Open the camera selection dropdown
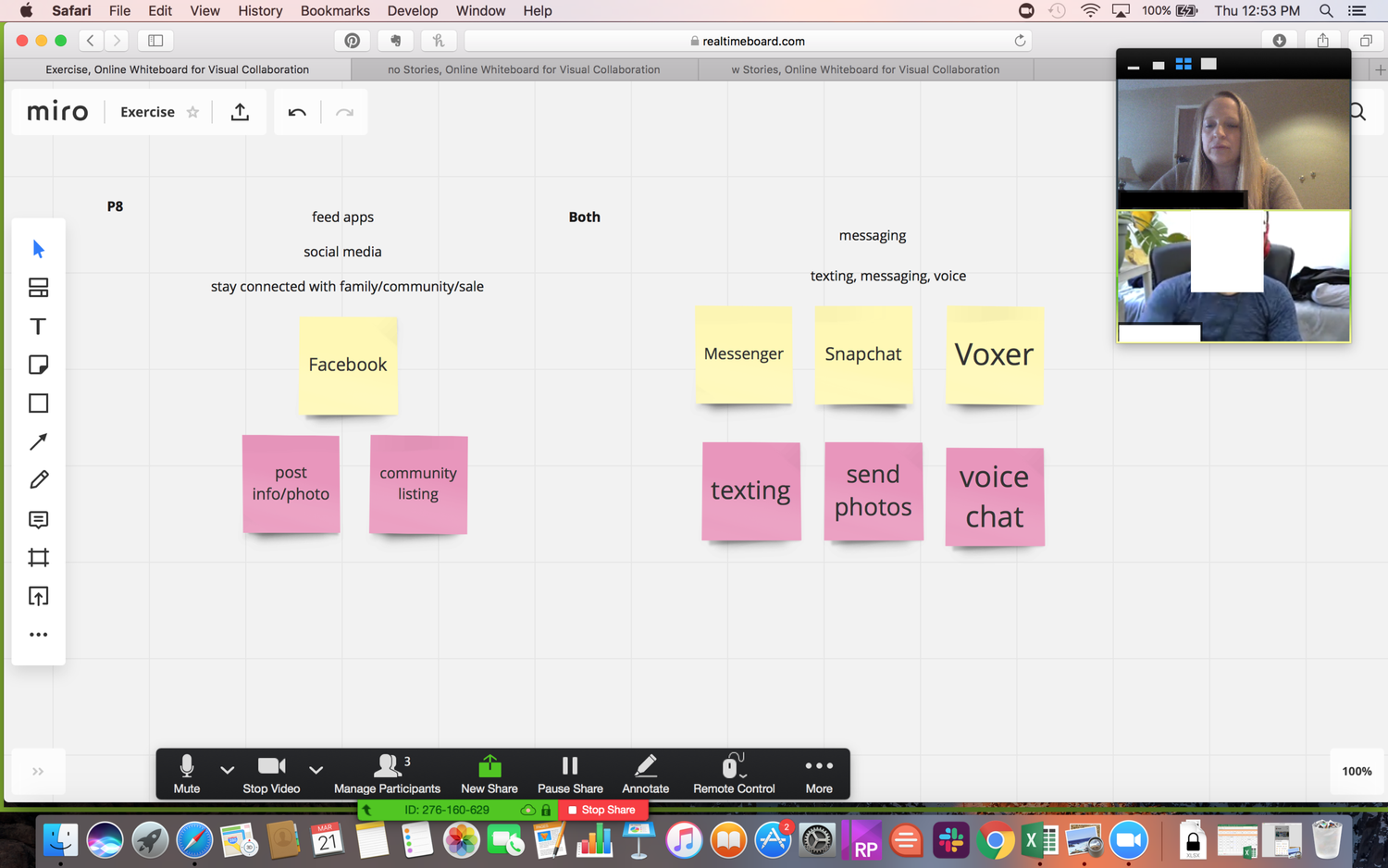This screenshot has width=1388, height=868. [316, 771]
